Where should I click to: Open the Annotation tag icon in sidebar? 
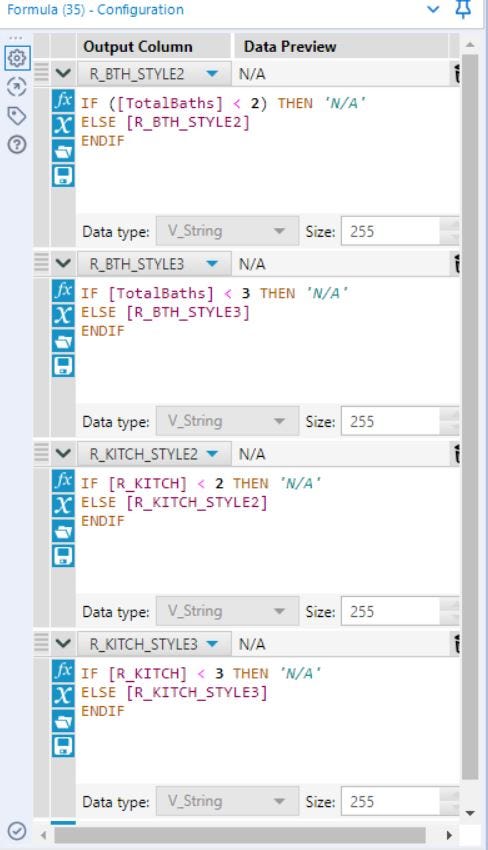tap(17, 115)
